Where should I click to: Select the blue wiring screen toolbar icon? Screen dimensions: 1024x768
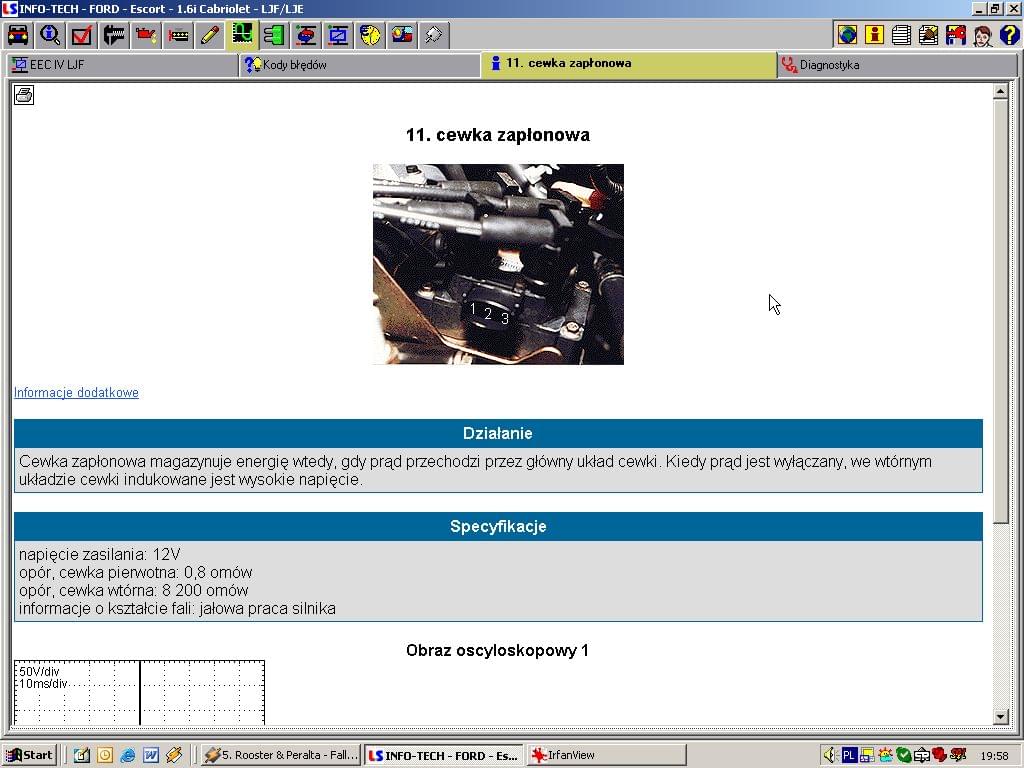tap(338, 35)
